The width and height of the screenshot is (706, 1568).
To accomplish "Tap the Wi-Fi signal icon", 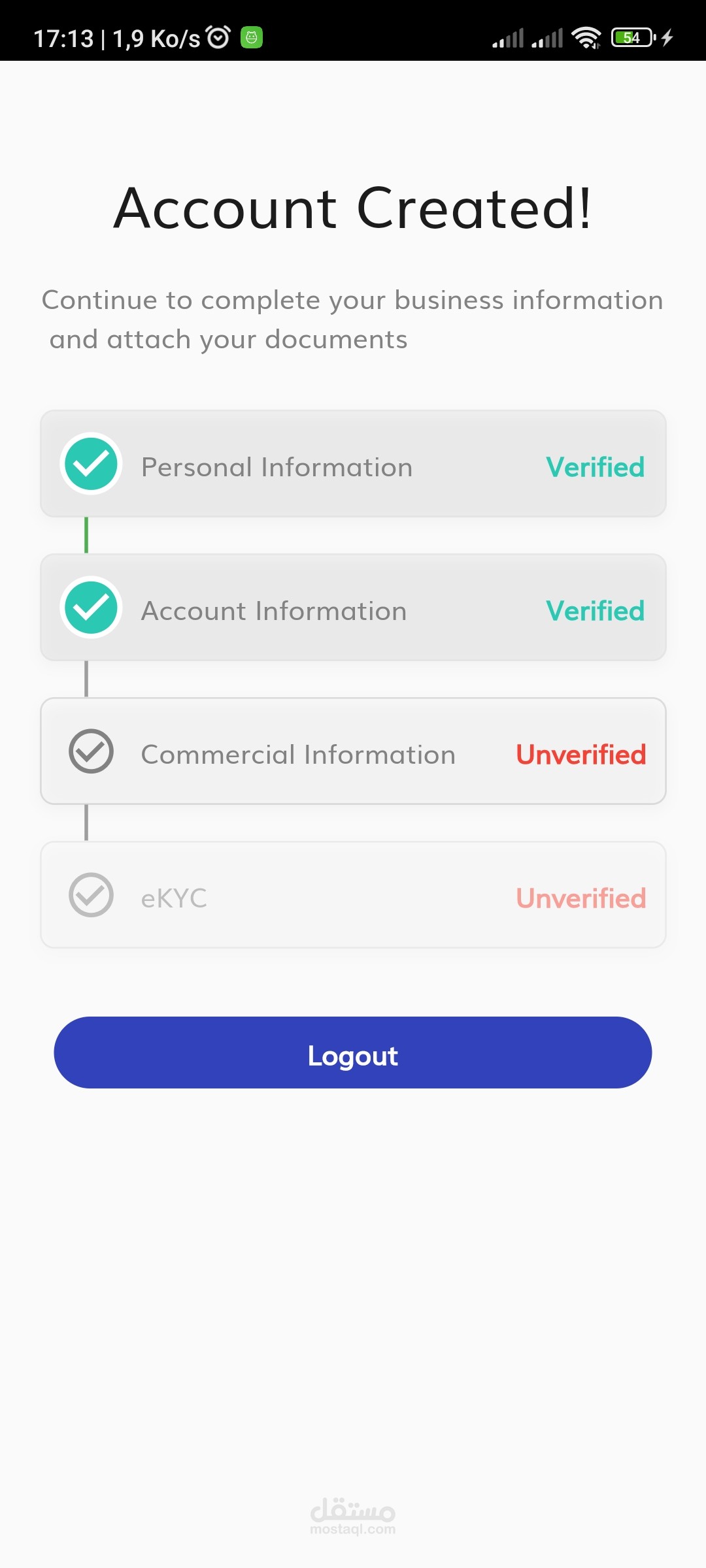I will pyautogui.click(x=586, y=38).
